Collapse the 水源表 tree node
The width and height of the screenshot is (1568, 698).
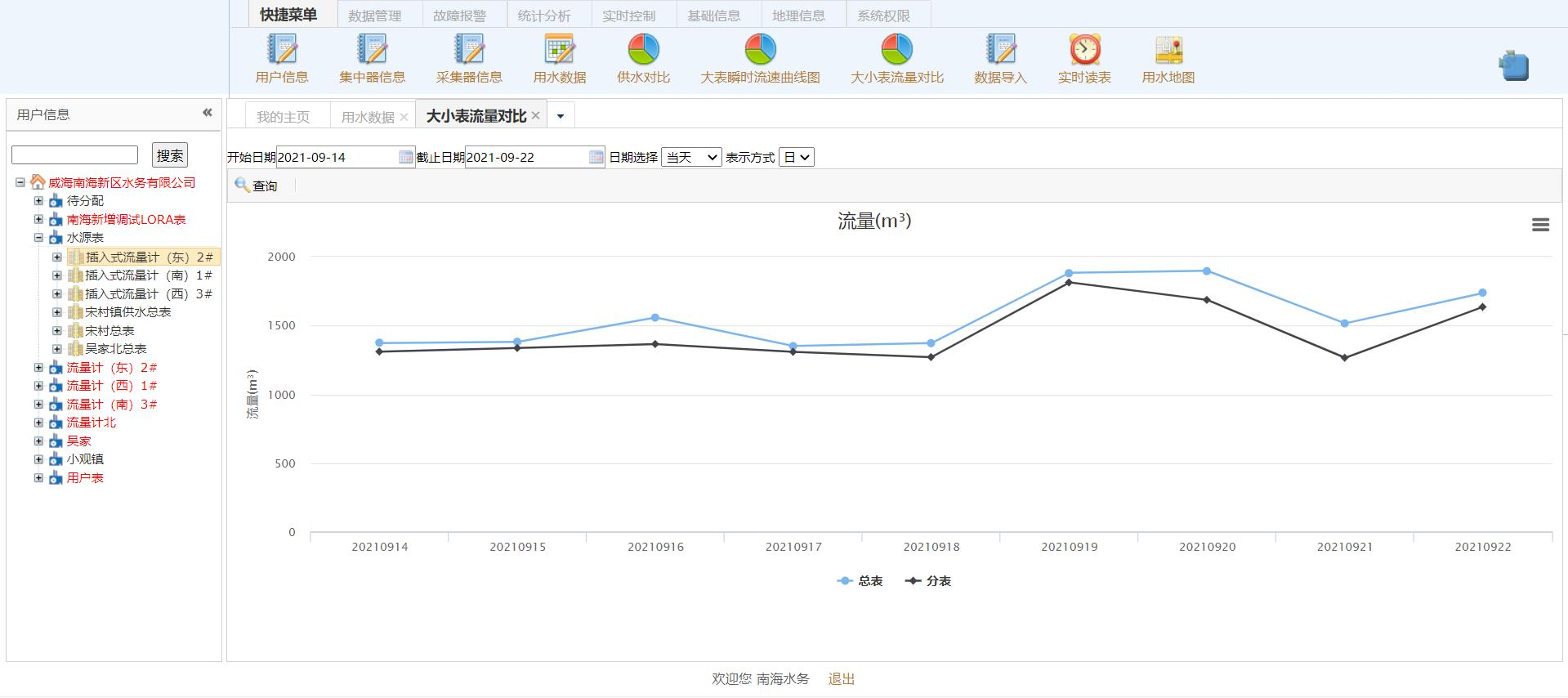point(38,238)
